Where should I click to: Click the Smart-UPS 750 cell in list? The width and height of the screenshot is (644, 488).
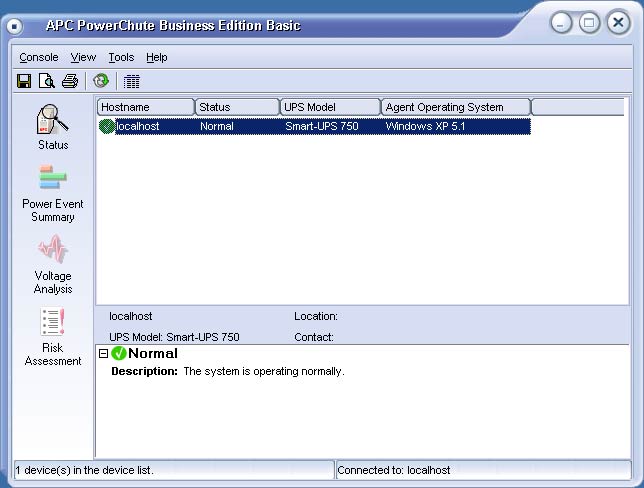pos(322,126)
